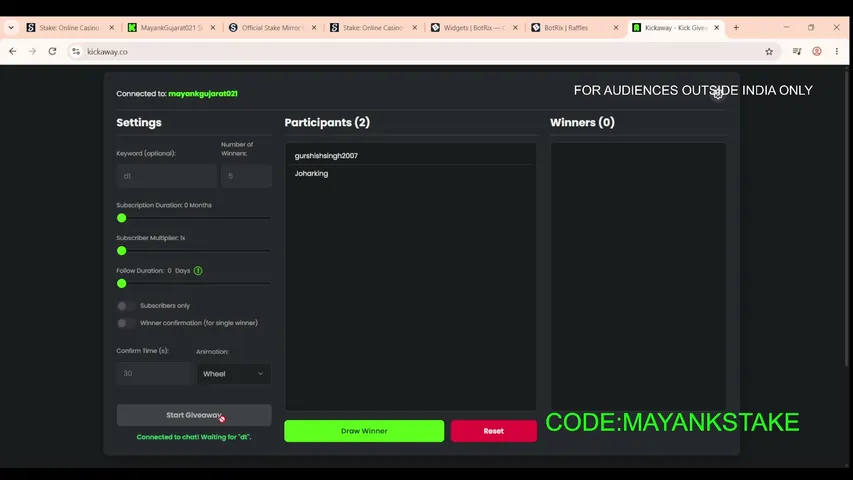Open a new tab with the plus button
The height and width of the screenshot is (480, 853).
(736, 27)
